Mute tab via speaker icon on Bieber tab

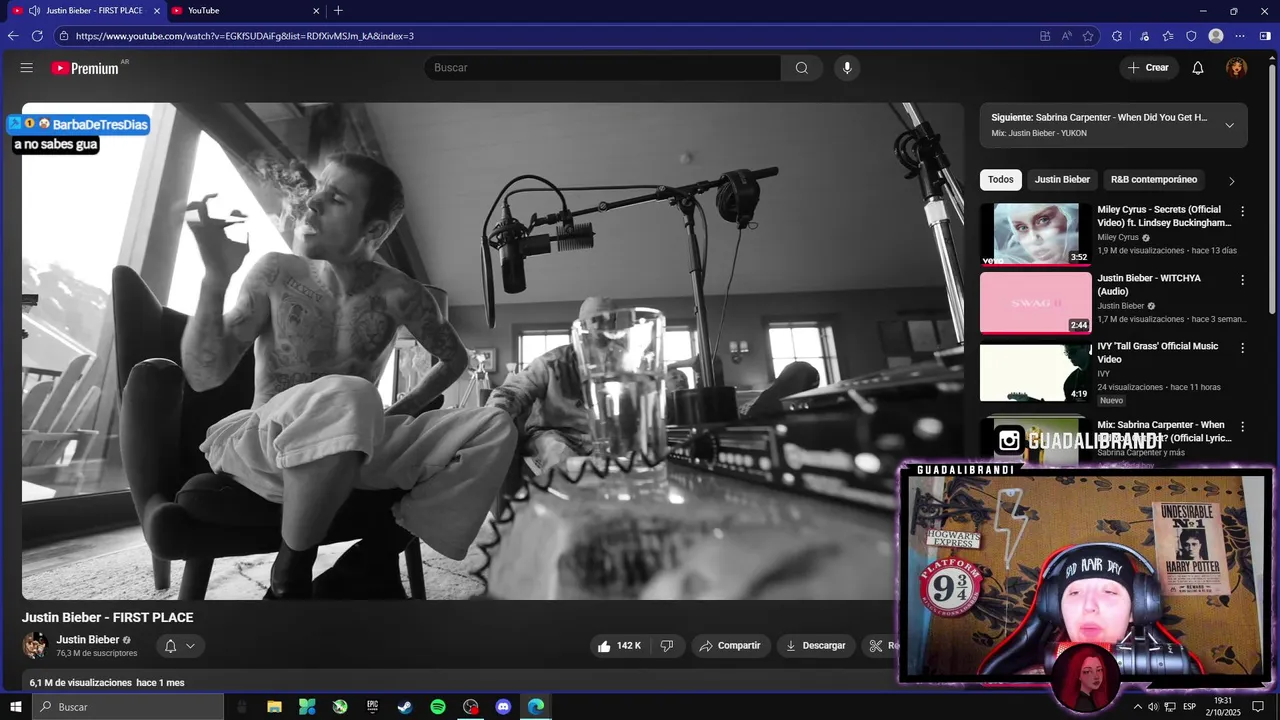[x=35, y=10]
